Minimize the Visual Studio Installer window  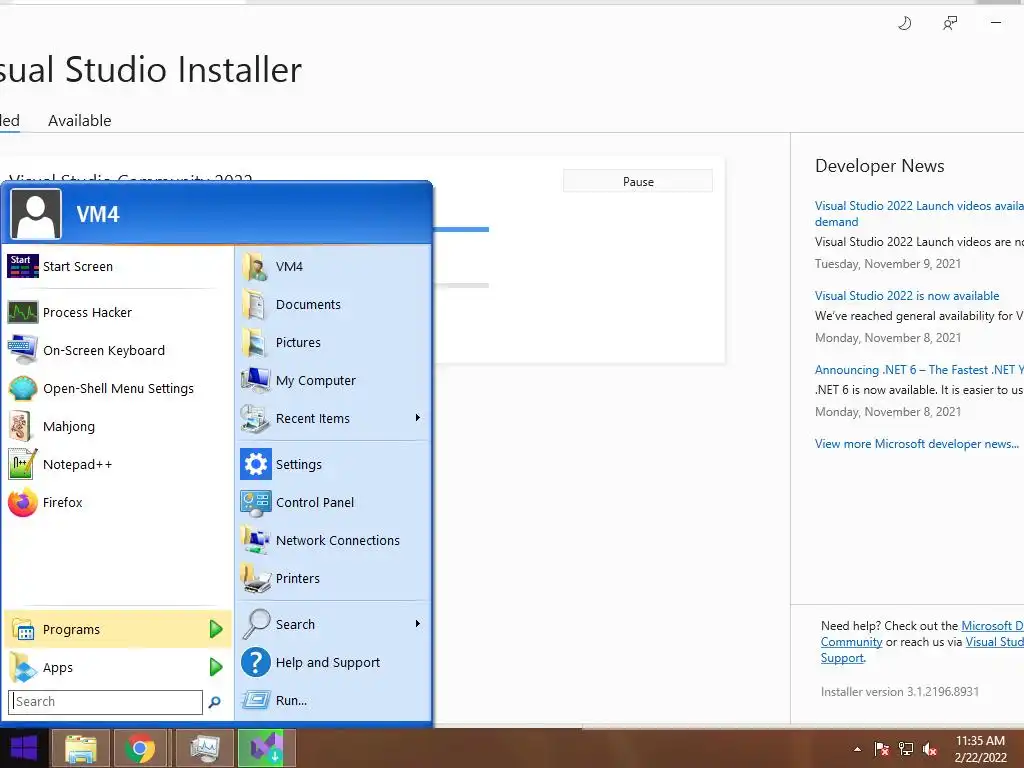(996, 24)
